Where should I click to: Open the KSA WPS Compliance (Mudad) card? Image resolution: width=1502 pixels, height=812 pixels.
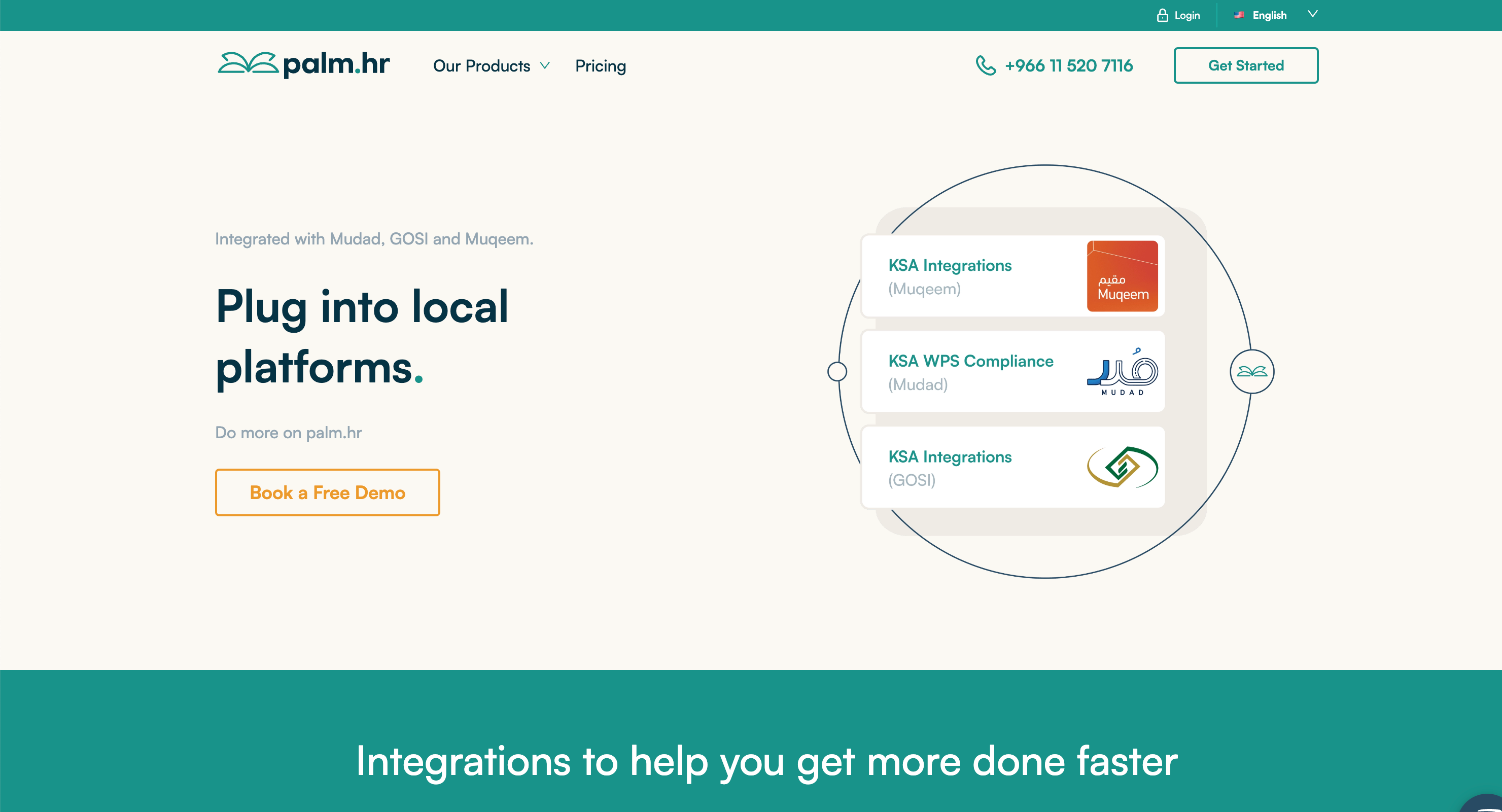coord(1013,371)
